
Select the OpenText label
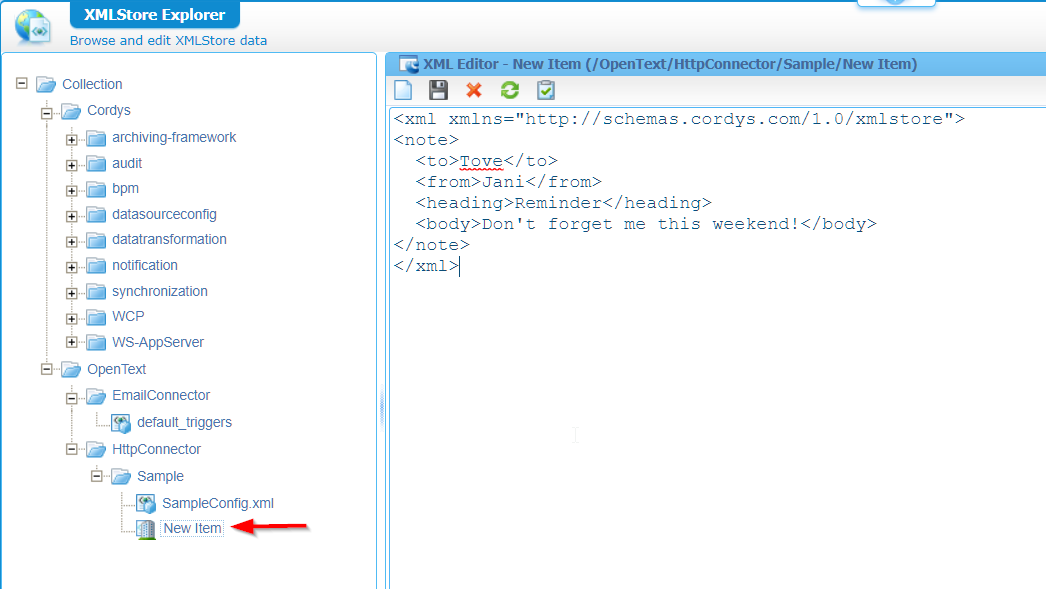[x=116, y=369]
